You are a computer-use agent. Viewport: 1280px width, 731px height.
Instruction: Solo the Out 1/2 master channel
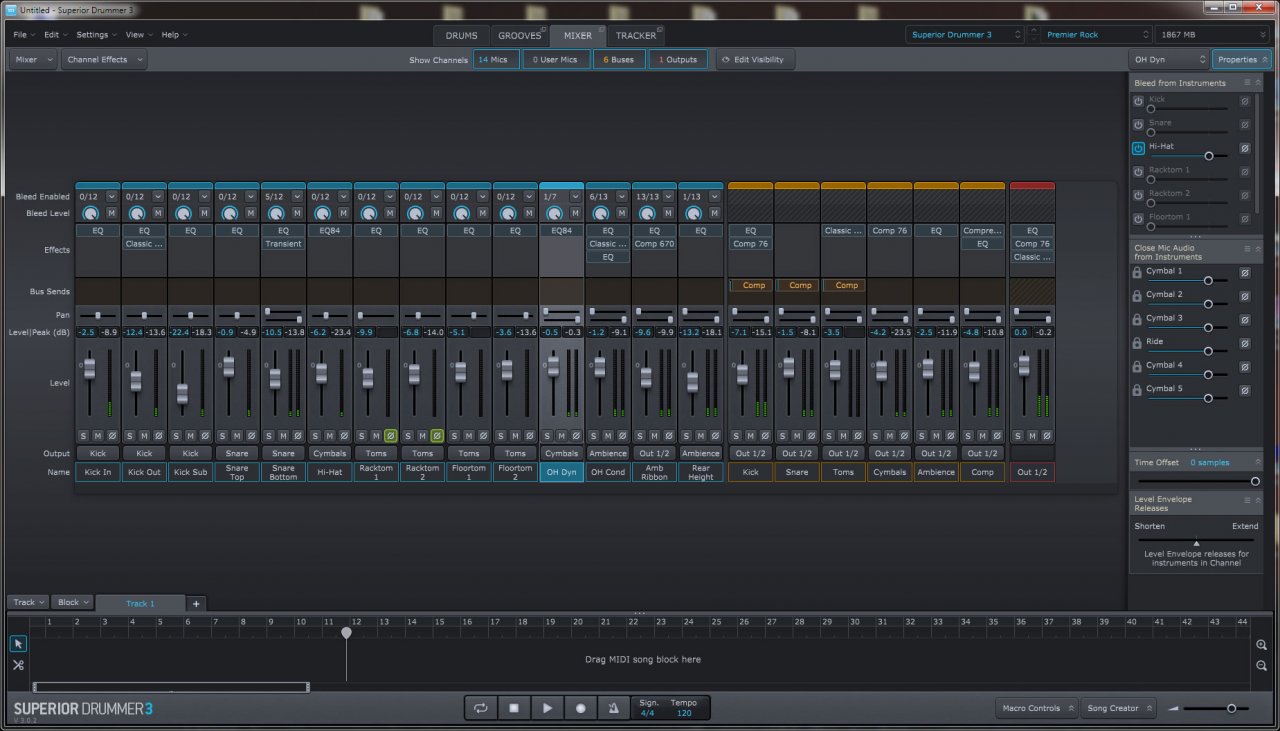pos(1017,436)
